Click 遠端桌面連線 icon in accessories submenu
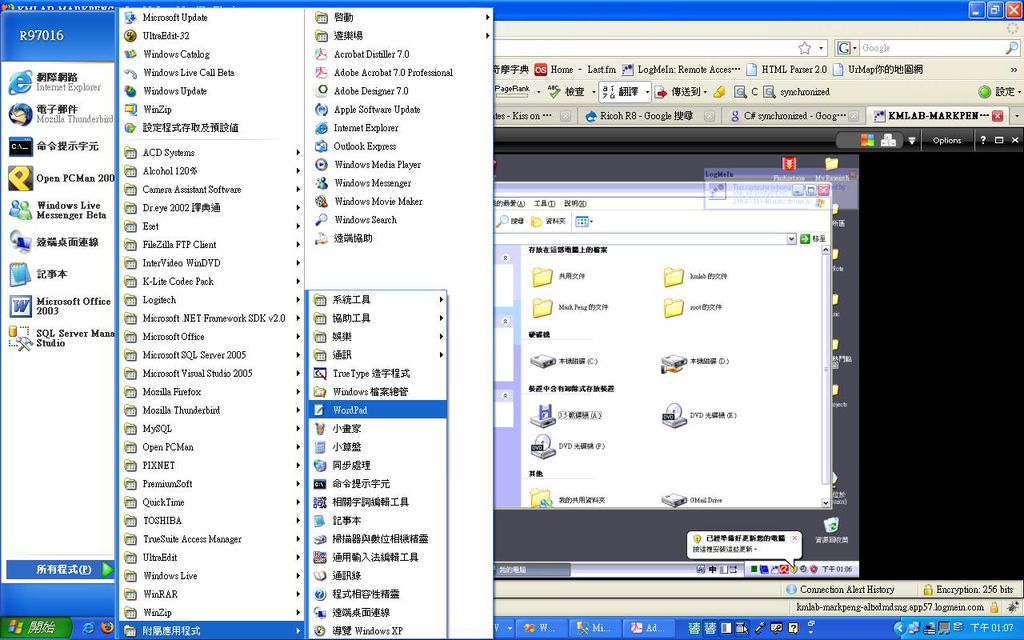The width and height of the screenshot is (1024, 640). click(320, 613)
